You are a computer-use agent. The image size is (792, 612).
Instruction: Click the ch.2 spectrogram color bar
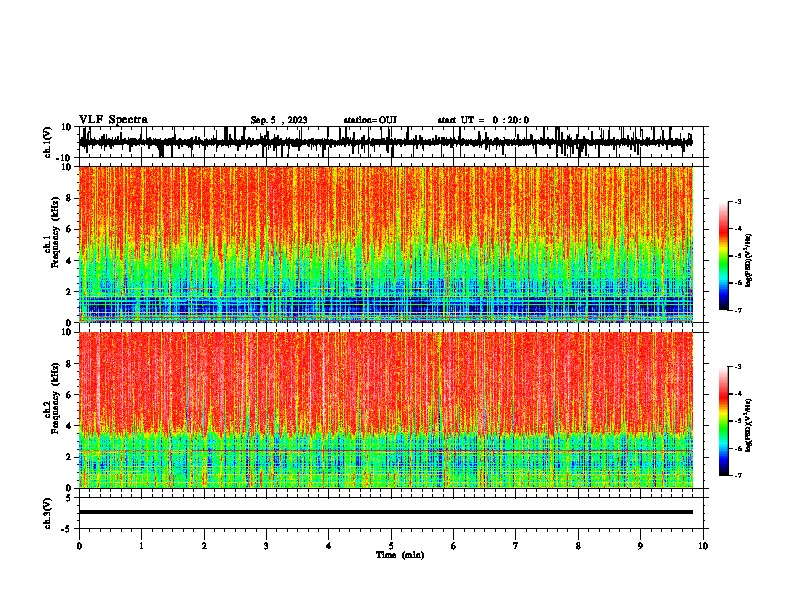click(x=723, y=421)
